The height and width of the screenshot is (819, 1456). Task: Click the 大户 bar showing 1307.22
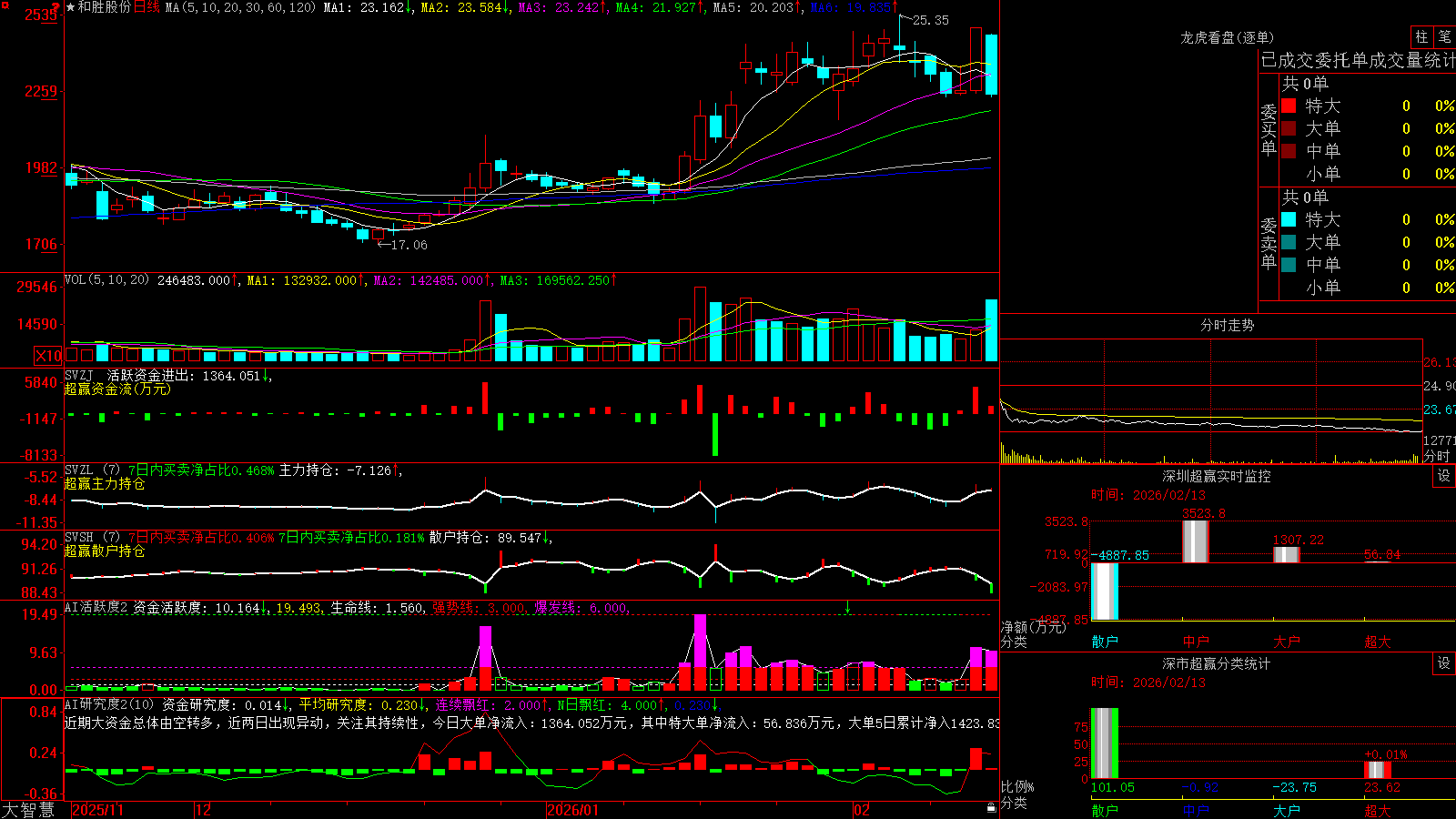tap(1287, 554)
